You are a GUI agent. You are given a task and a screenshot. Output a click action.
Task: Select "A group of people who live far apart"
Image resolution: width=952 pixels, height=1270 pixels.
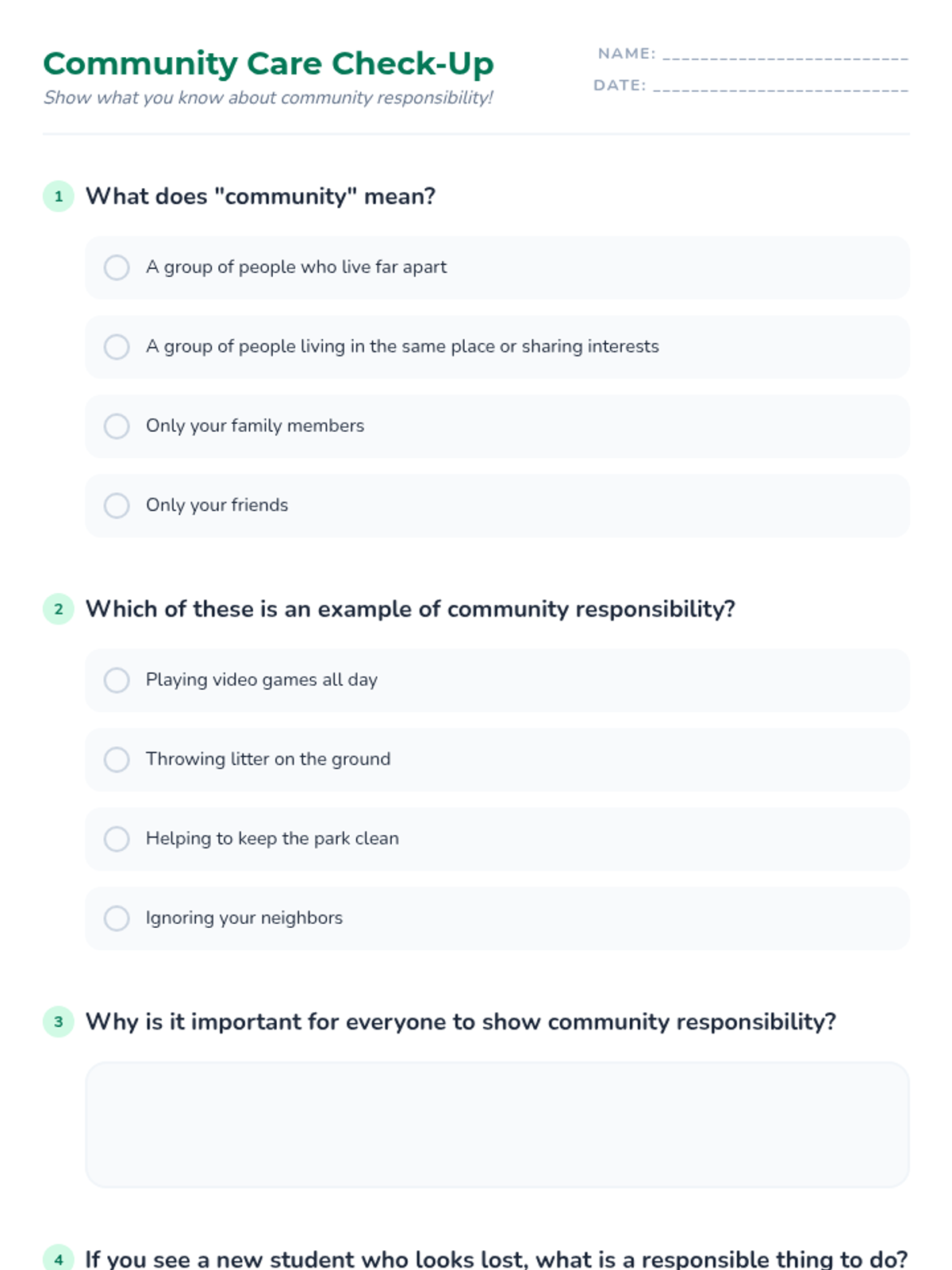point(117,267)
